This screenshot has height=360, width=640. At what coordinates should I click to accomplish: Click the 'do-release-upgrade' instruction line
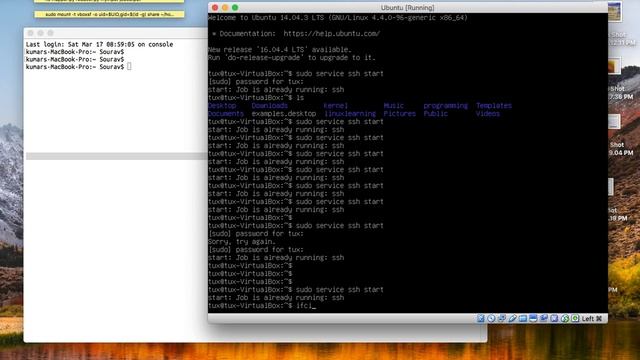pyautogui.click(x=291, y=58)
